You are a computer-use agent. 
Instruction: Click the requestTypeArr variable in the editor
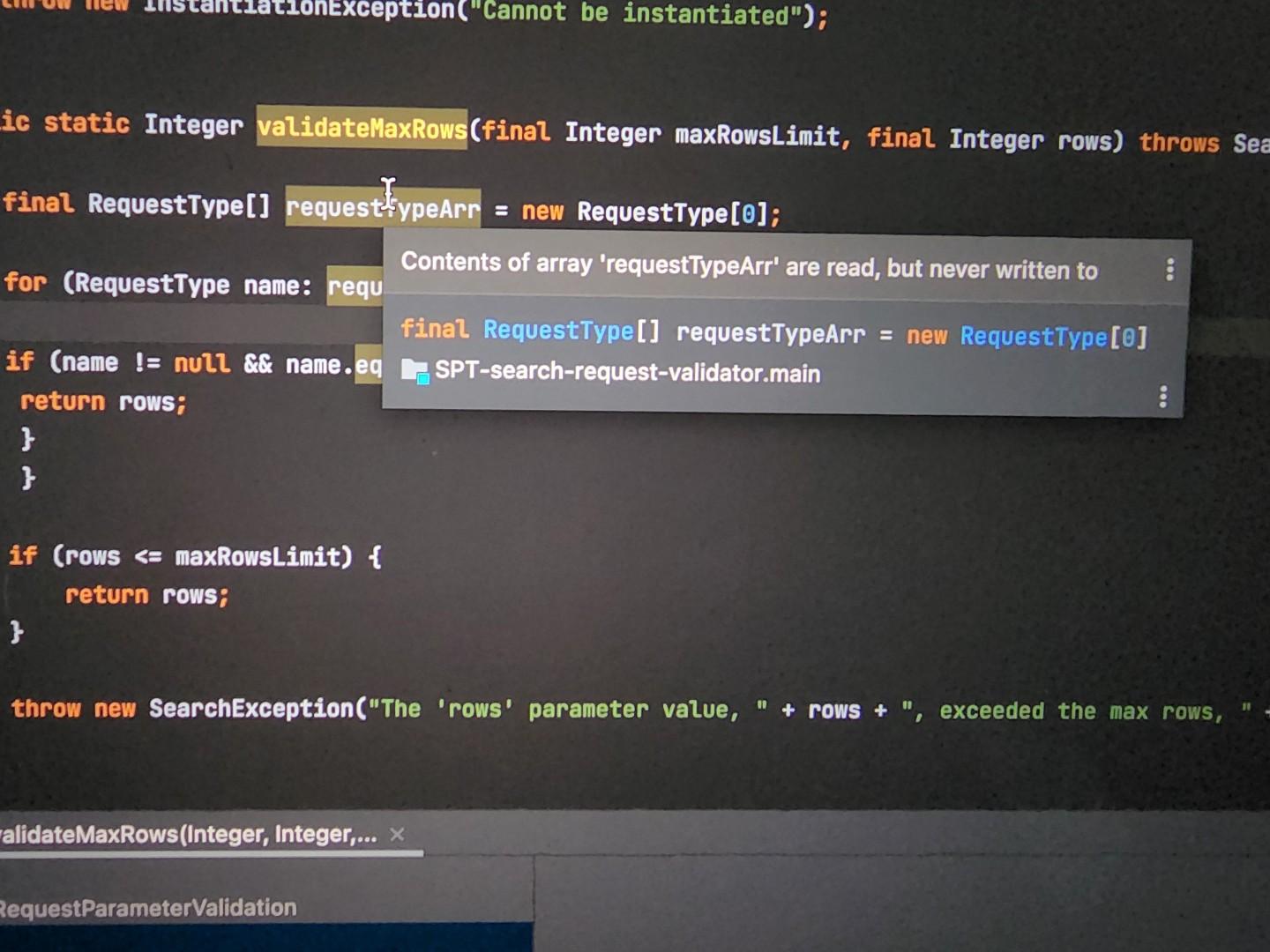tap(383, 208)
